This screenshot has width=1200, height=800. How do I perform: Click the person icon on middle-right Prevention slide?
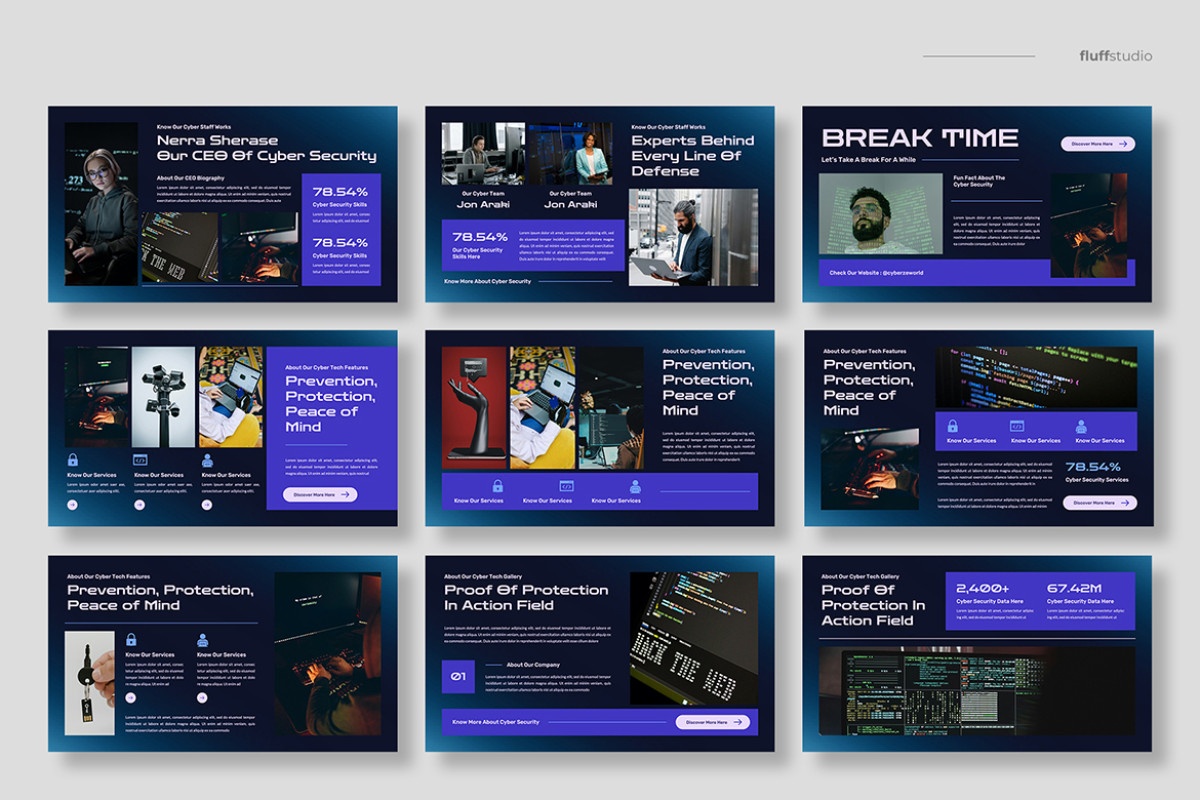(635, 486)
